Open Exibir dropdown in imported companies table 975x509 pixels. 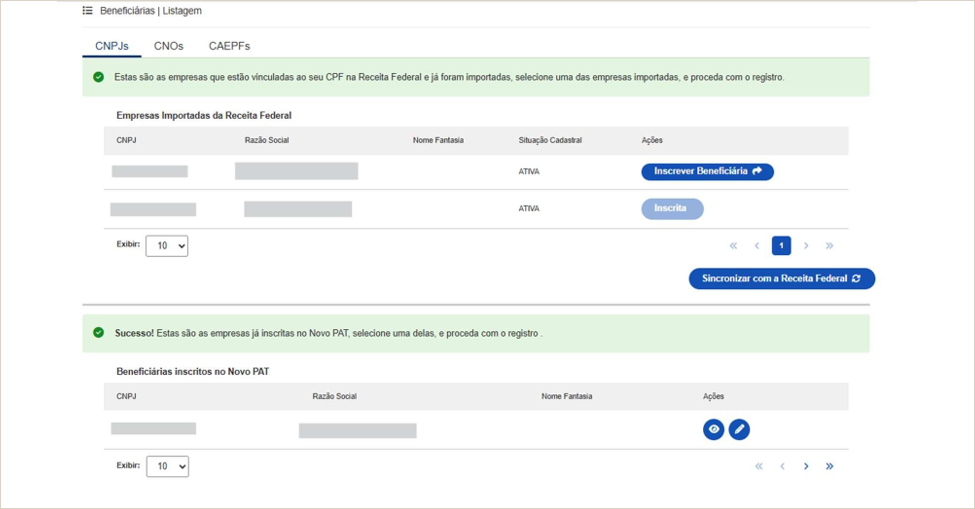(x=167, y=245)
